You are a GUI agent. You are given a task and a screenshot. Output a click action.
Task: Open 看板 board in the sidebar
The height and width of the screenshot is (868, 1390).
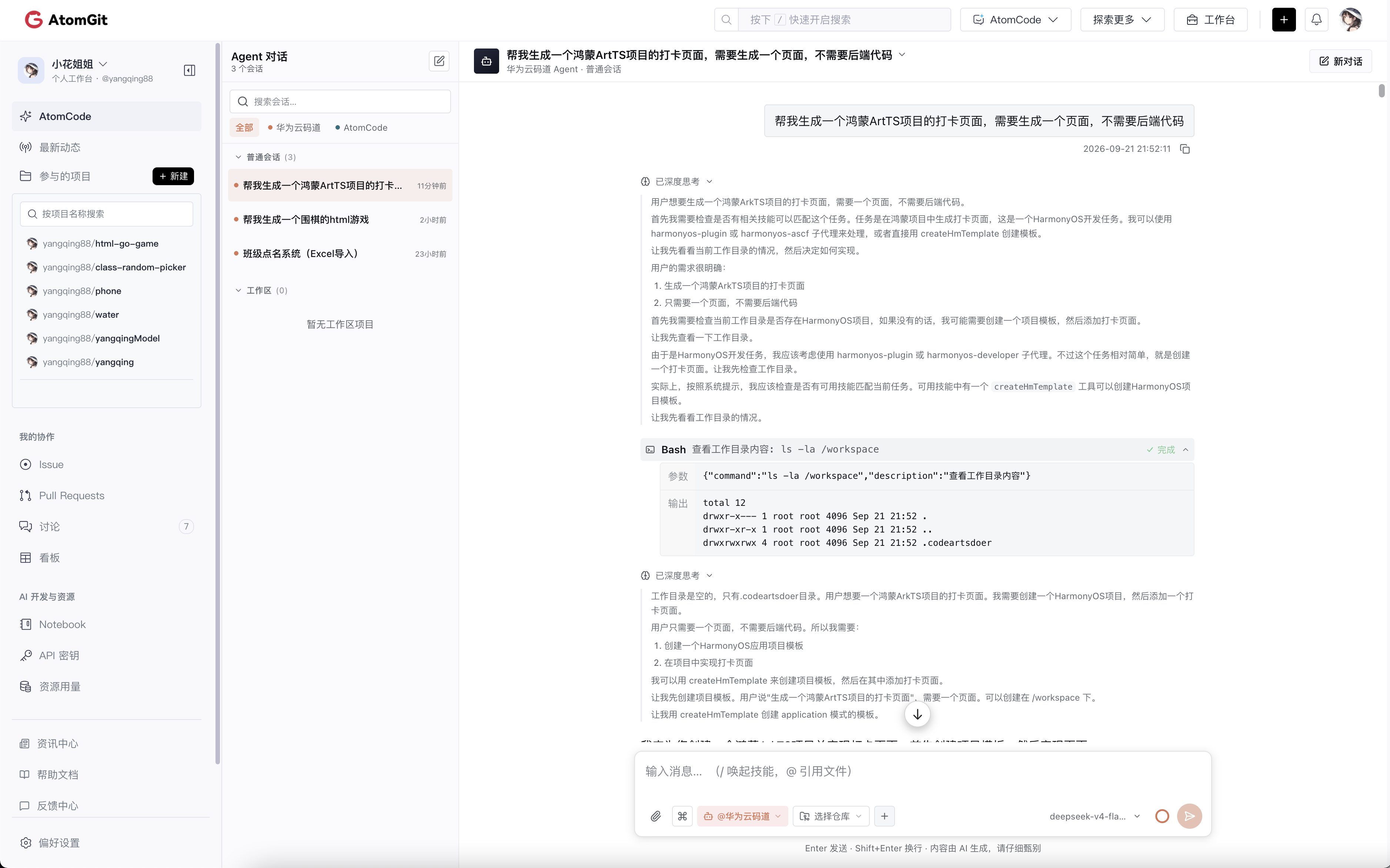click(106, 557)
